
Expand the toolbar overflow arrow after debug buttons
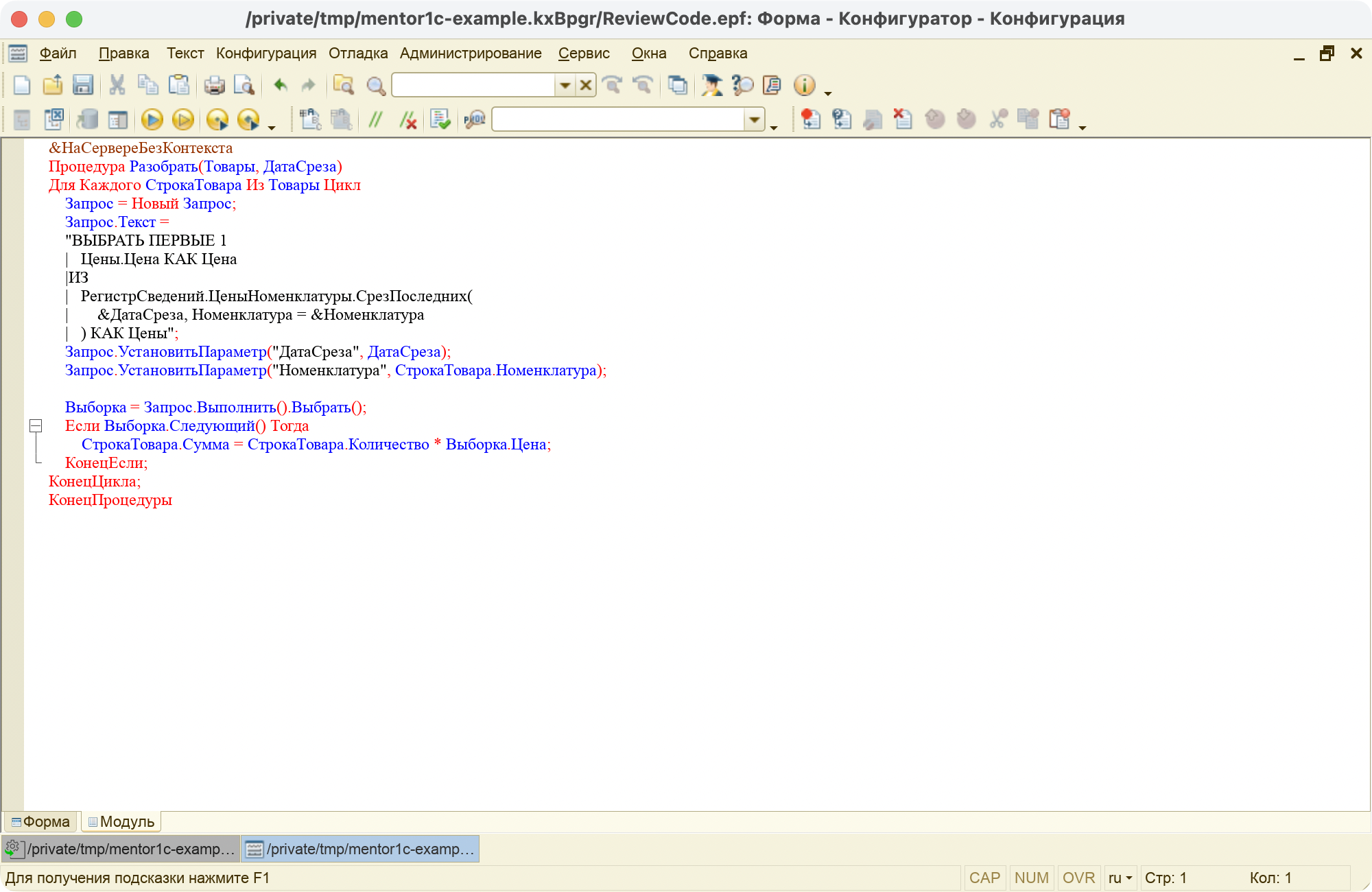coord(272,128)
